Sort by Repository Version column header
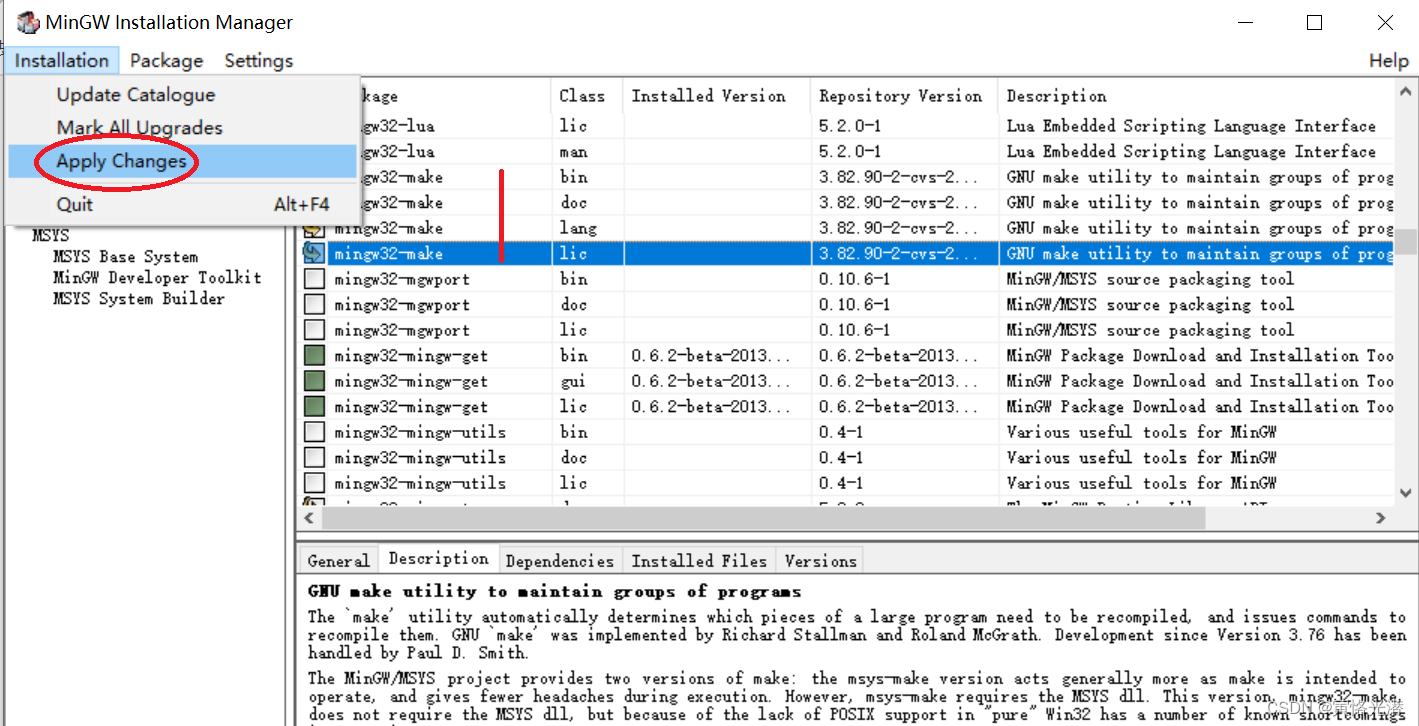Viewport: 1419px width, 726px height. click(x=904, y=96)
